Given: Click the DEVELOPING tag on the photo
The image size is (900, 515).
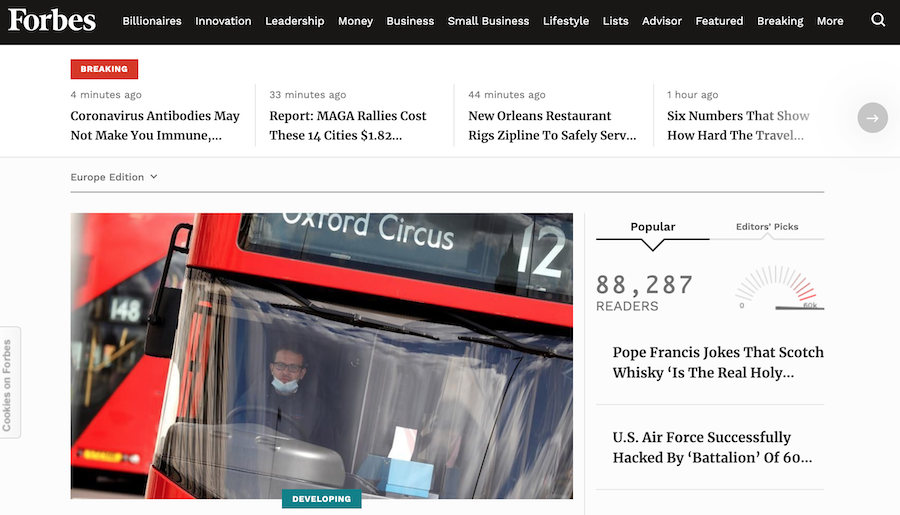Looking at the screenshot, I should click(321, 499).
